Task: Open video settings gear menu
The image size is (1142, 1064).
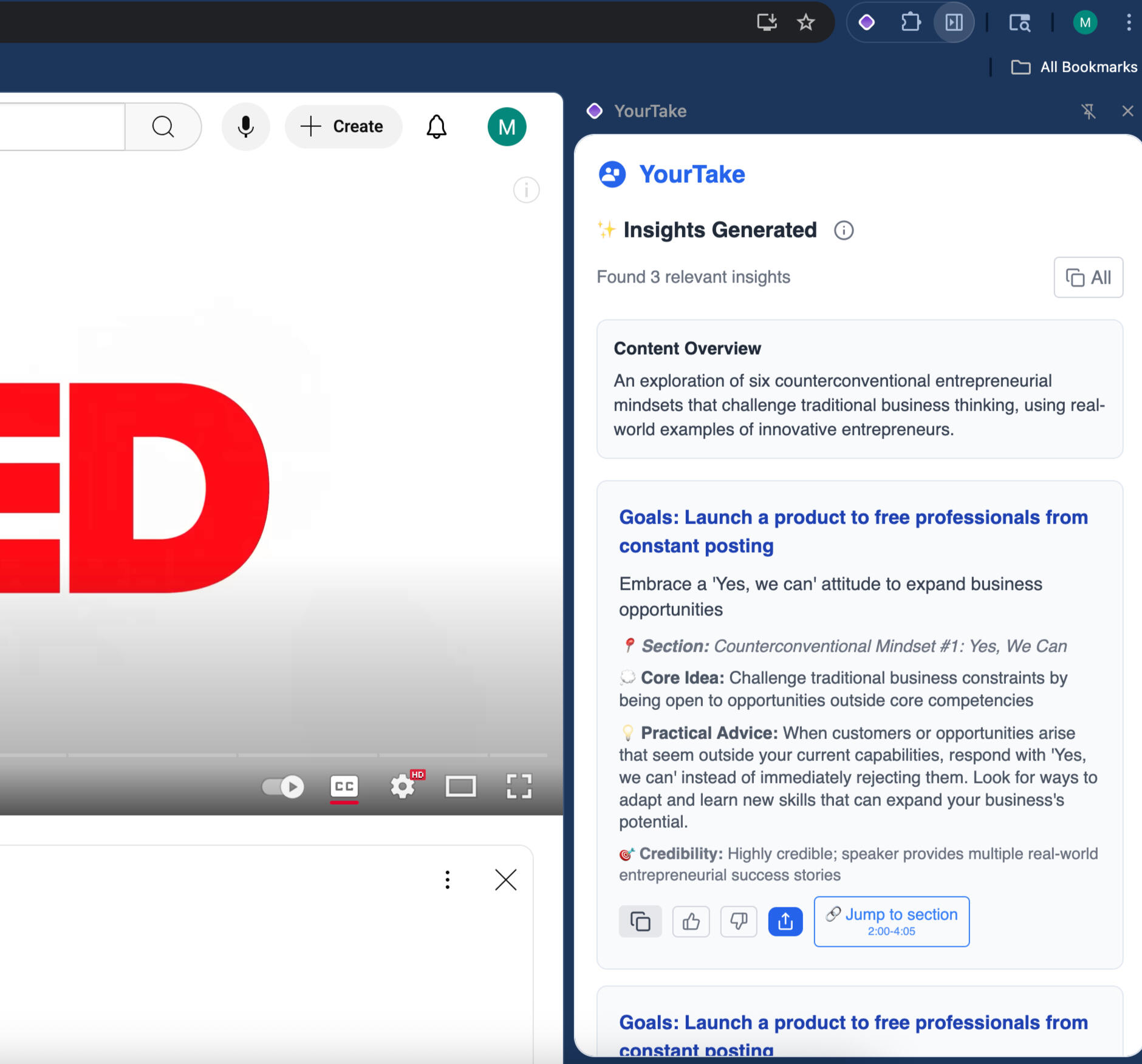Action: coord(402,787)
